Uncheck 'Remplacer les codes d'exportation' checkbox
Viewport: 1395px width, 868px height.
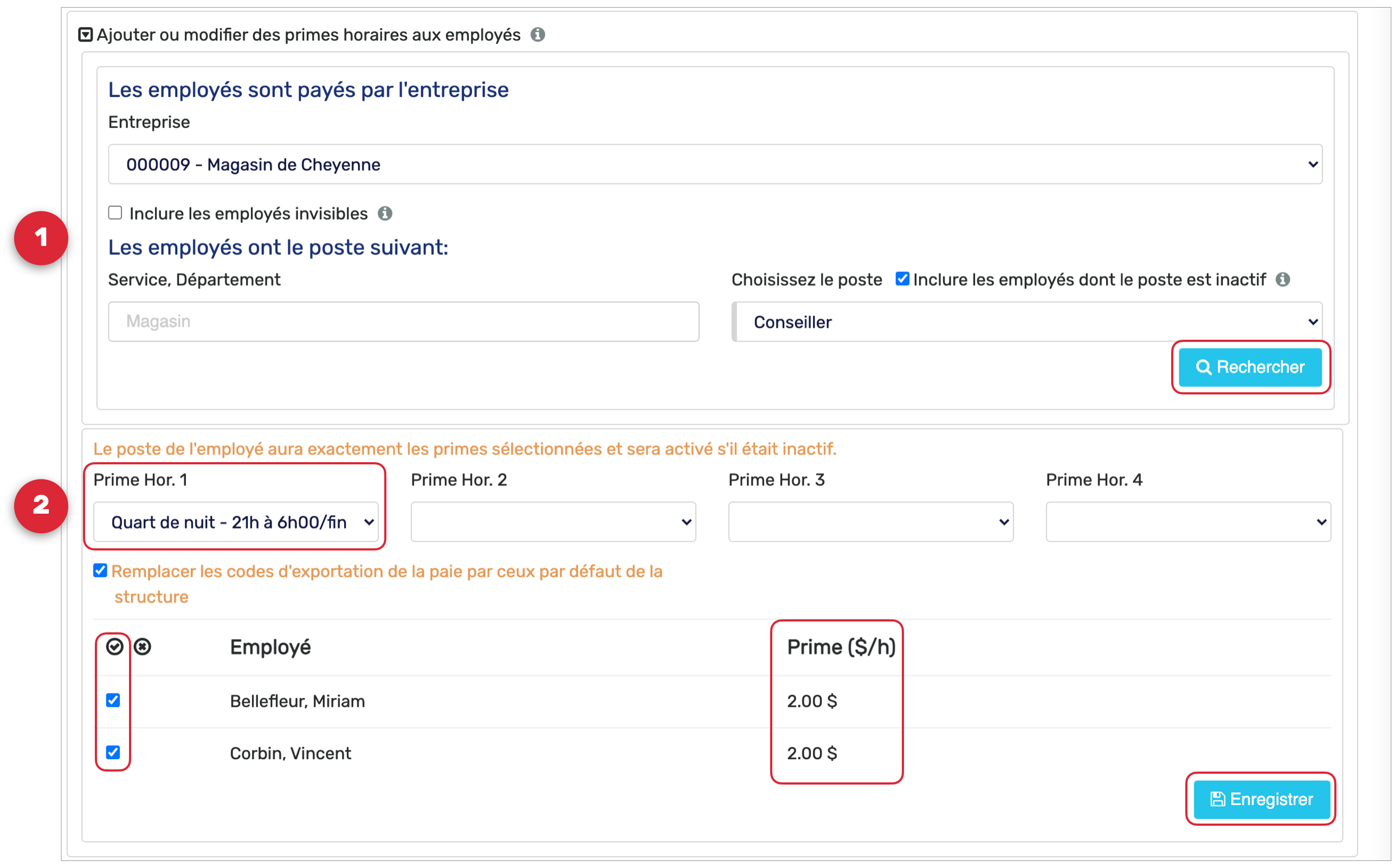pyautogui.click(x=100, y=571)
